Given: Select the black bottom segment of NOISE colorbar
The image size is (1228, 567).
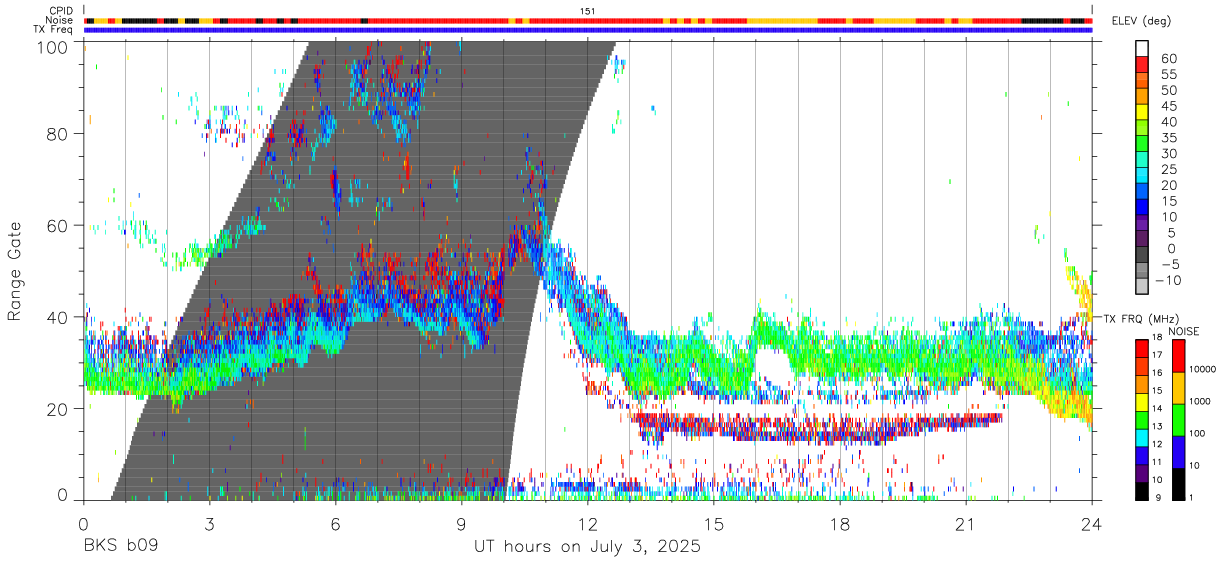Looking at the screenshot, I should point(1180,483).
